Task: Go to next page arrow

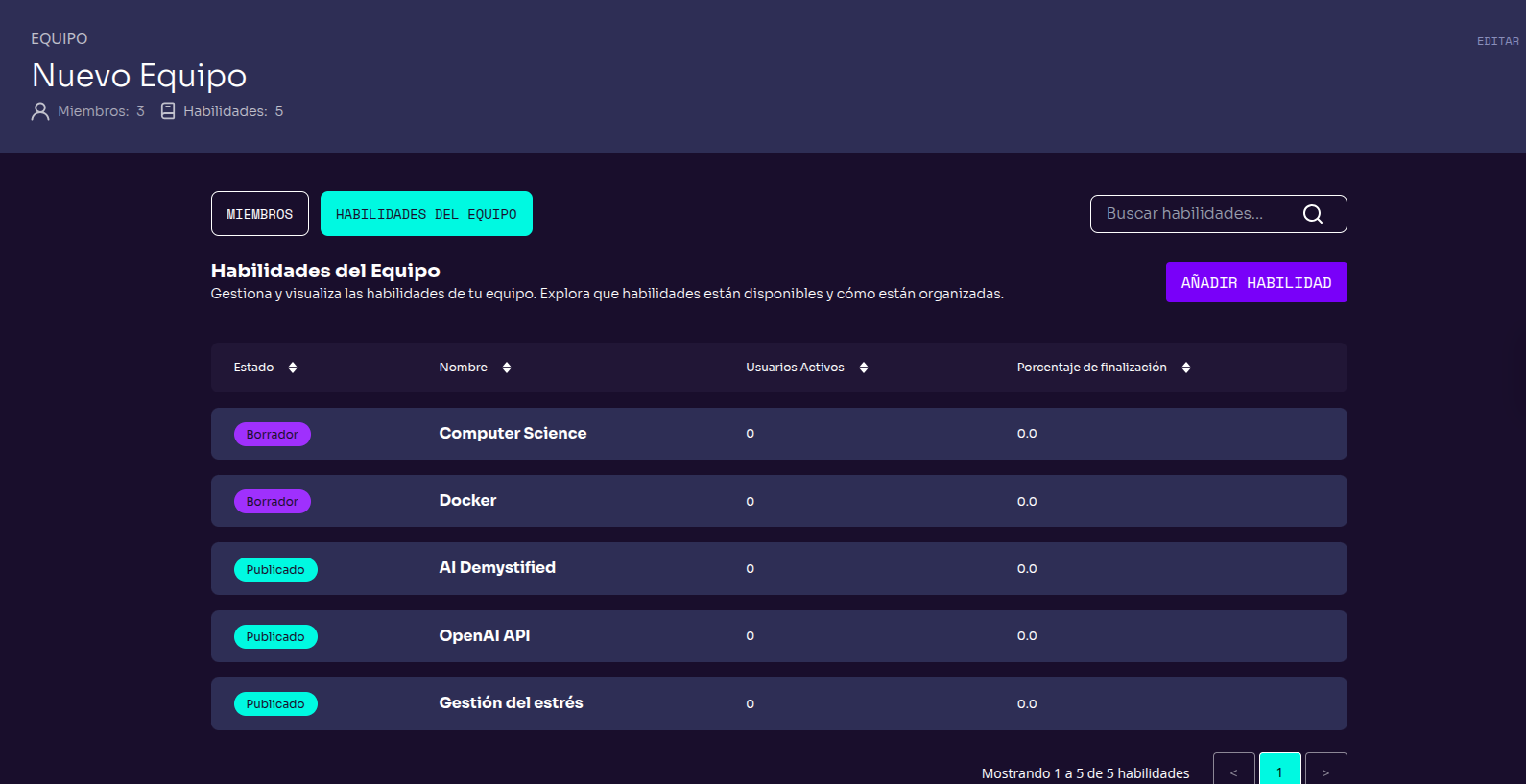Action: (1325, 771)
